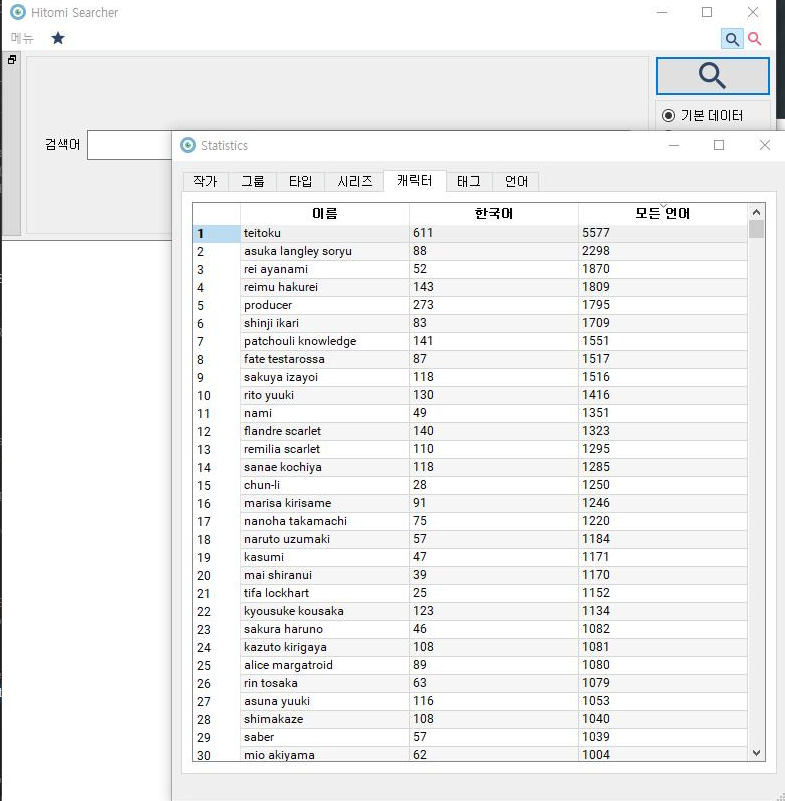Click the table's vertical scrollbar thumb
Viewport: 785px width, 801px height.
tap(756, 229)
